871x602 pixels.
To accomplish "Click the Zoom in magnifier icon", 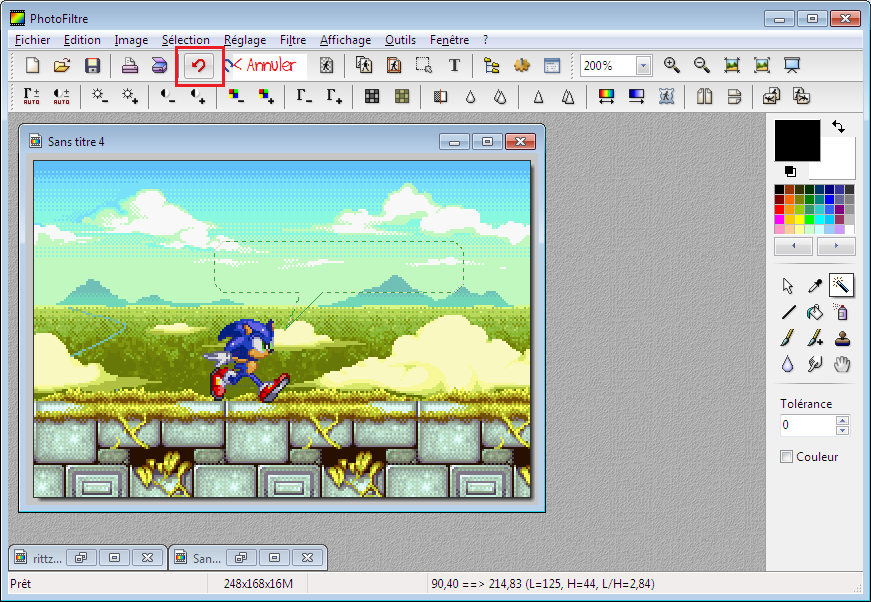I will point(672,66).
